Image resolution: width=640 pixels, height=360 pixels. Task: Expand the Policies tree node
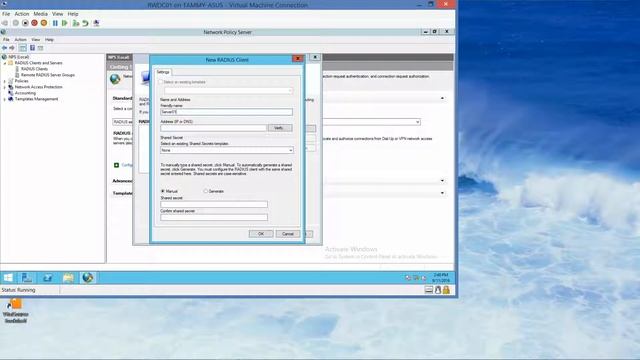click(x=5, y=81)
